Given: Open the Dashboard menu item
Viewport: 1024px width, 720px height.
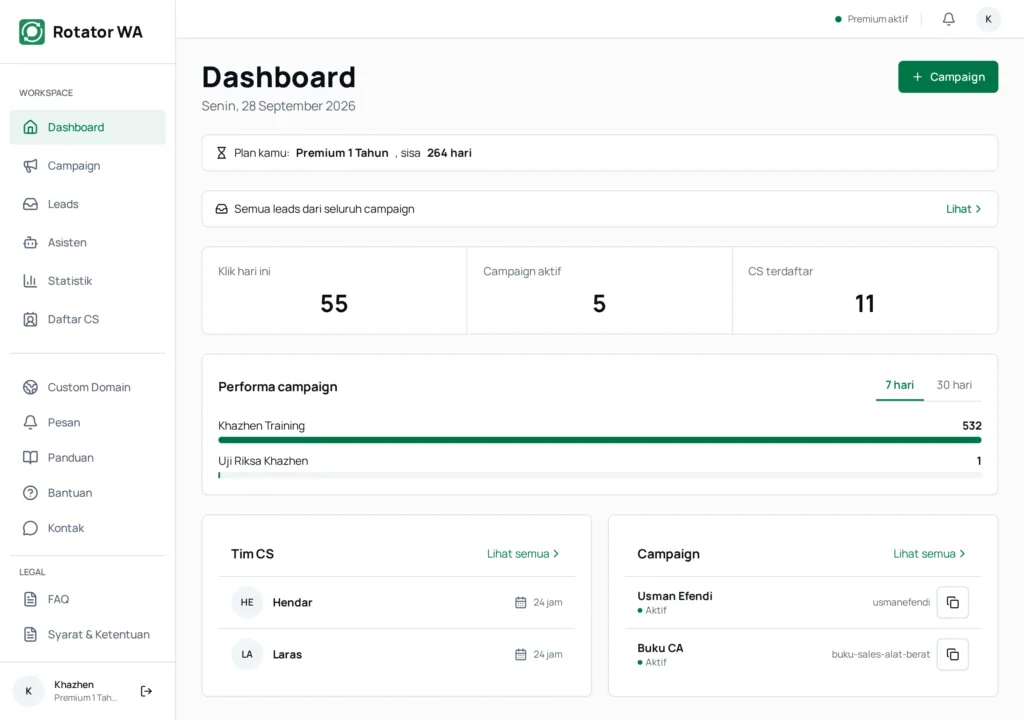Looking at the screenshot, I should click(88, 127).
